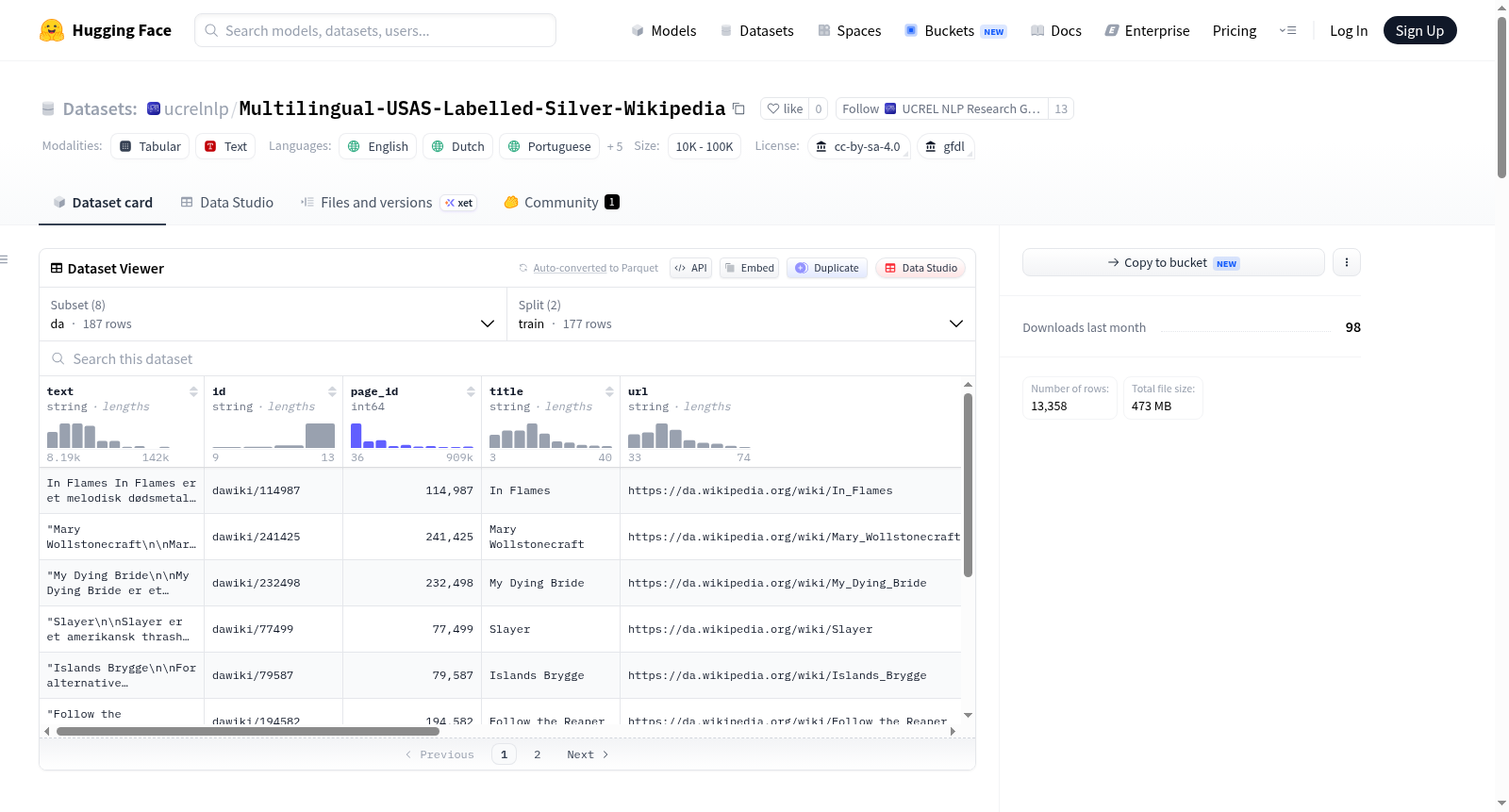Open Data Studio from viewer header
Screen dimensions: 1509x812
click(920, 268)
